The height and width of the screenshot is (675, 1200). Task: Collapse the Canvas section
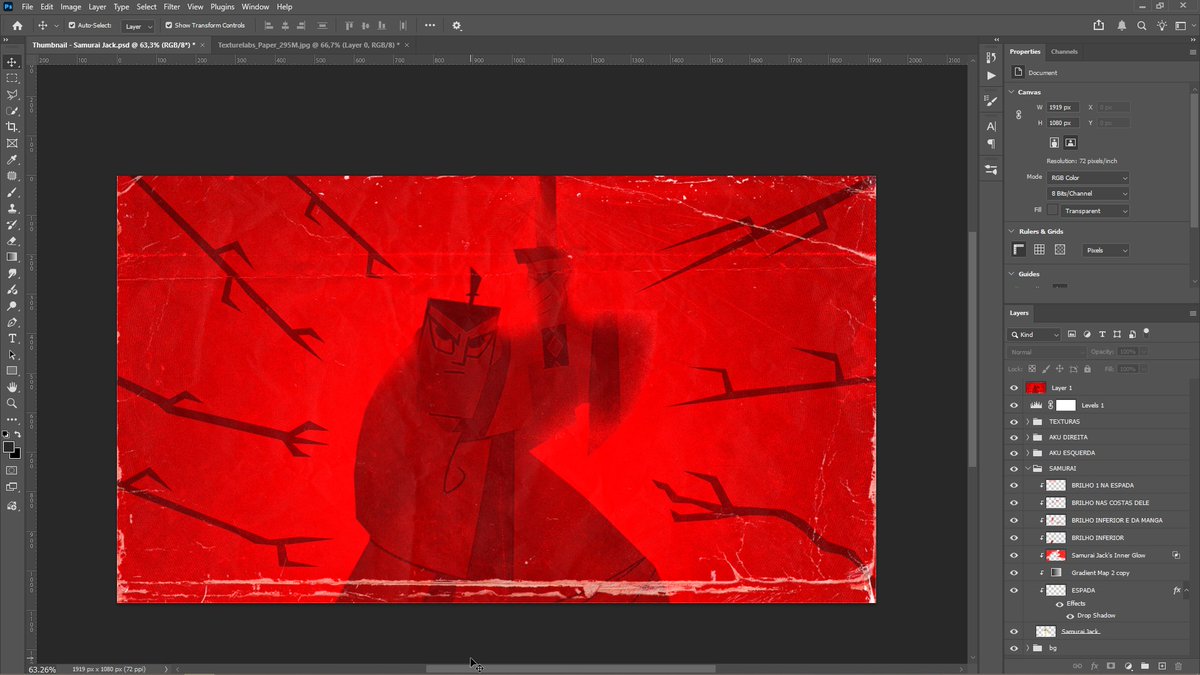pyautogui.click(x=1011, y=92)
